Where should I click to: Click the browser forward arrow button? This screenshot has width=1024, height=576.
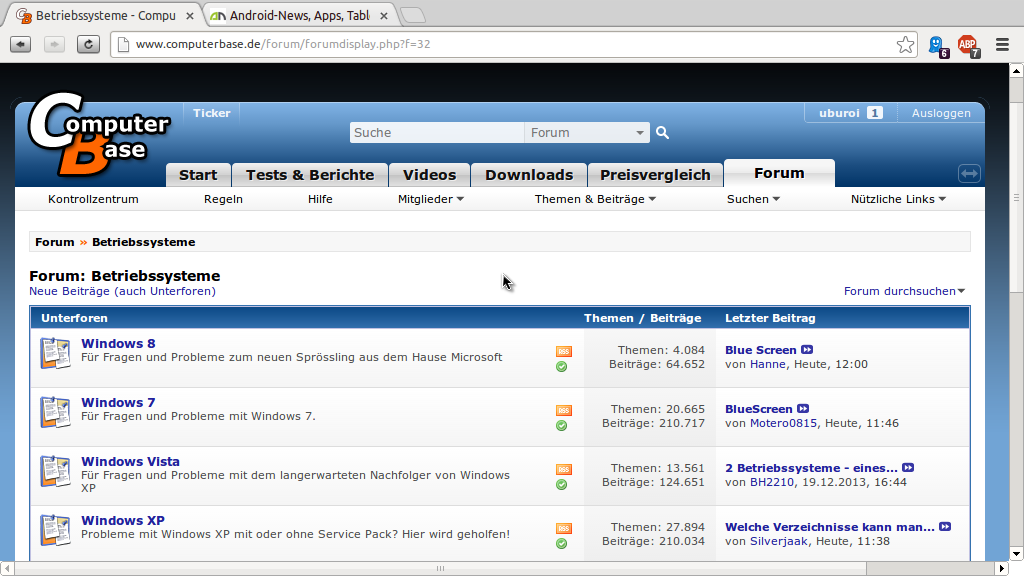(x=54, y=44)
